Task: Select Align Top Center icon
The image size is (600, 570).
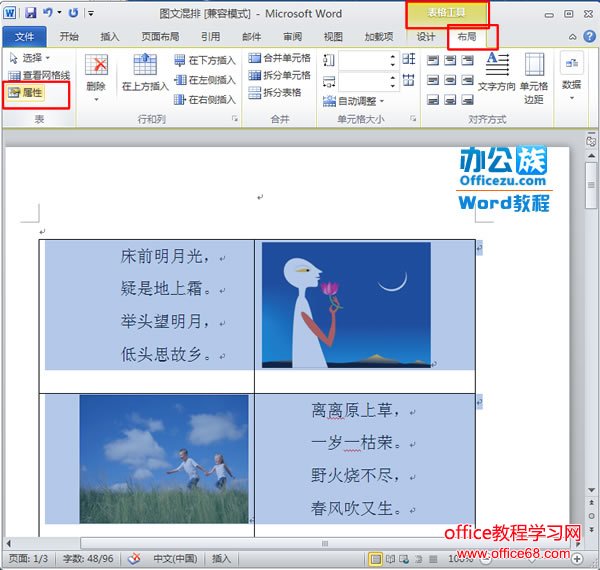Action: coord(450,60)
